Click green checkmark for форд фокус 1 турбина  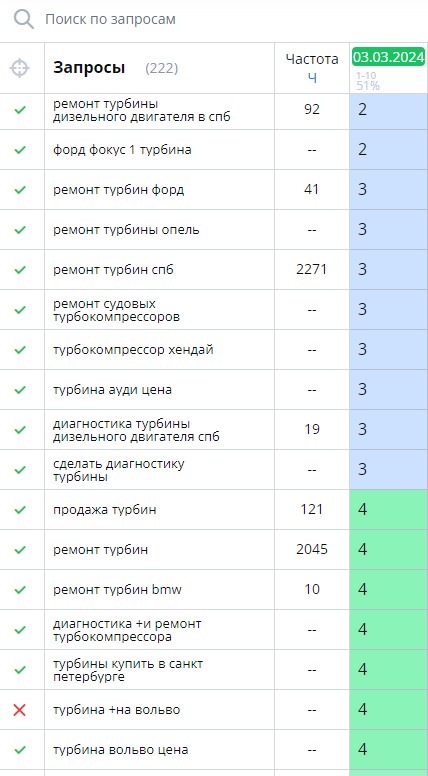click(x=20, y=149)
